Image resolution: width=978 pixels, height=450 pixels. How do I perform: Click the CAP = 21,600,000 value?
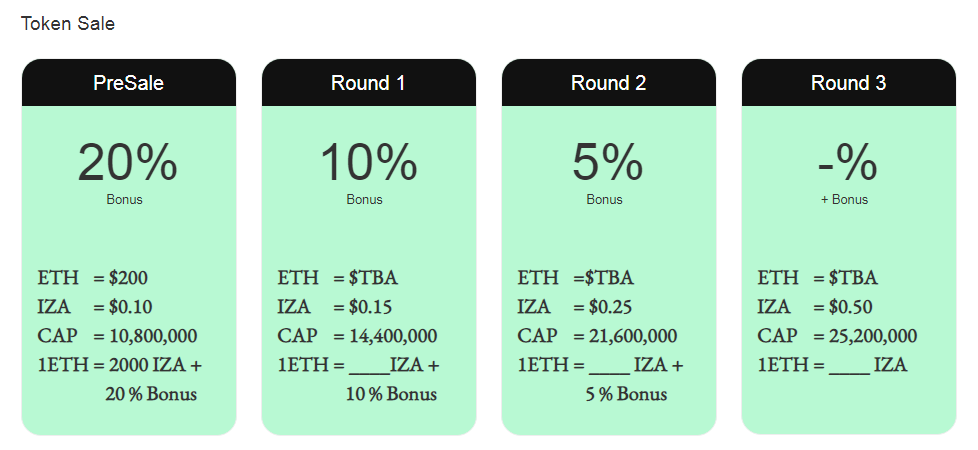pos(597,336)
